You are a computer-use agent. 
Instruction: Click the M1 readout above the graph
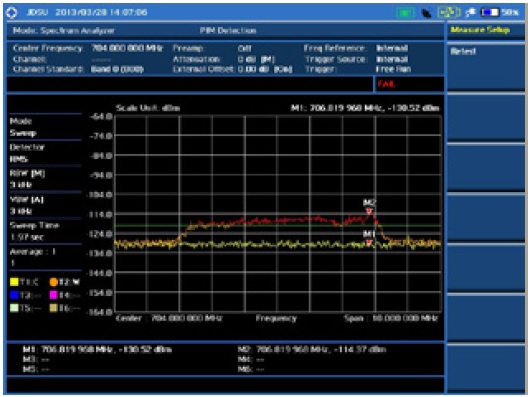pos(365,108)
